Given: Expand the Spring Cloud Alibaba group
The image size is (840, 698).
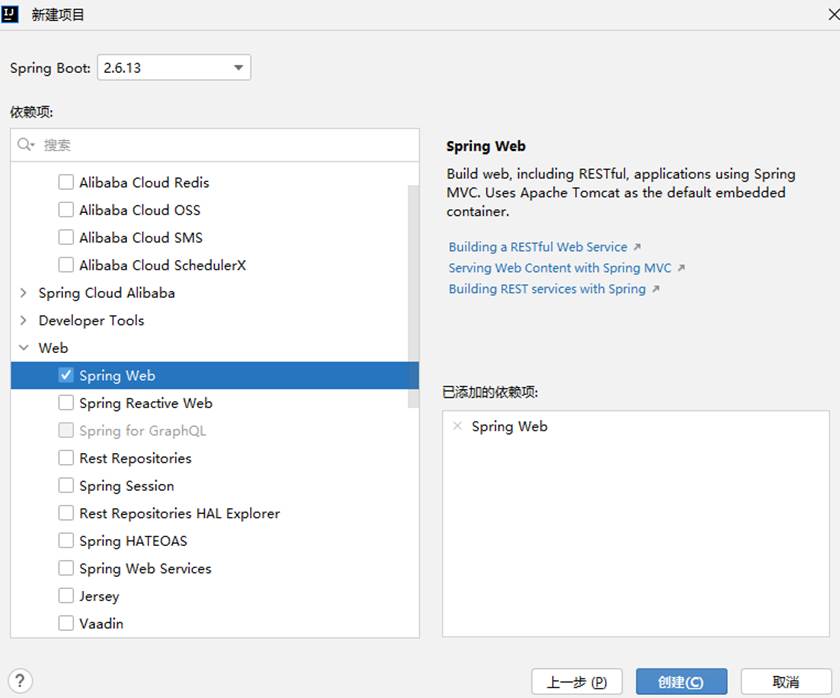Looking at the screenshot, I should (x=23, y=292).
